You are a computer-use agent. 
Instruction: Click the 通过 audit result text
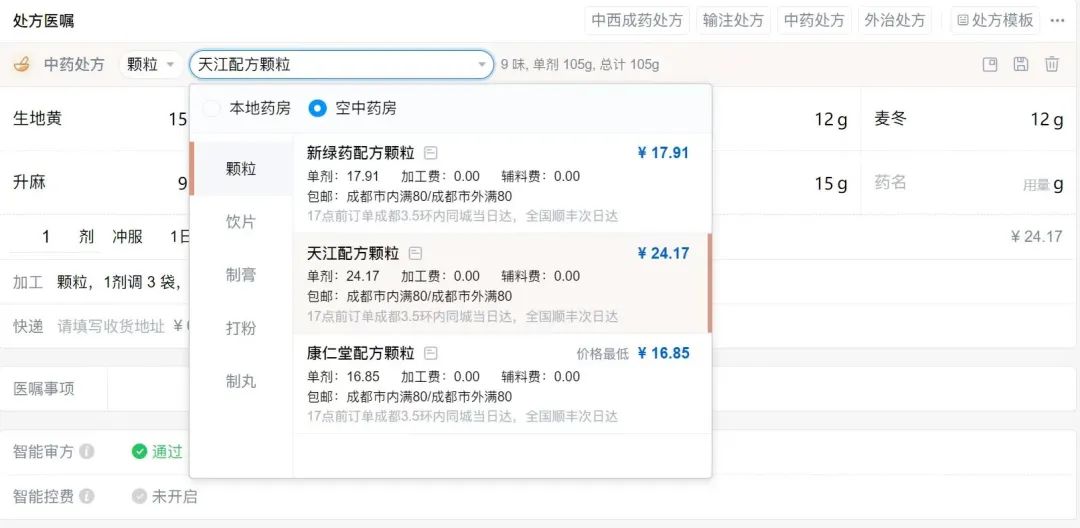click(167, 452)
